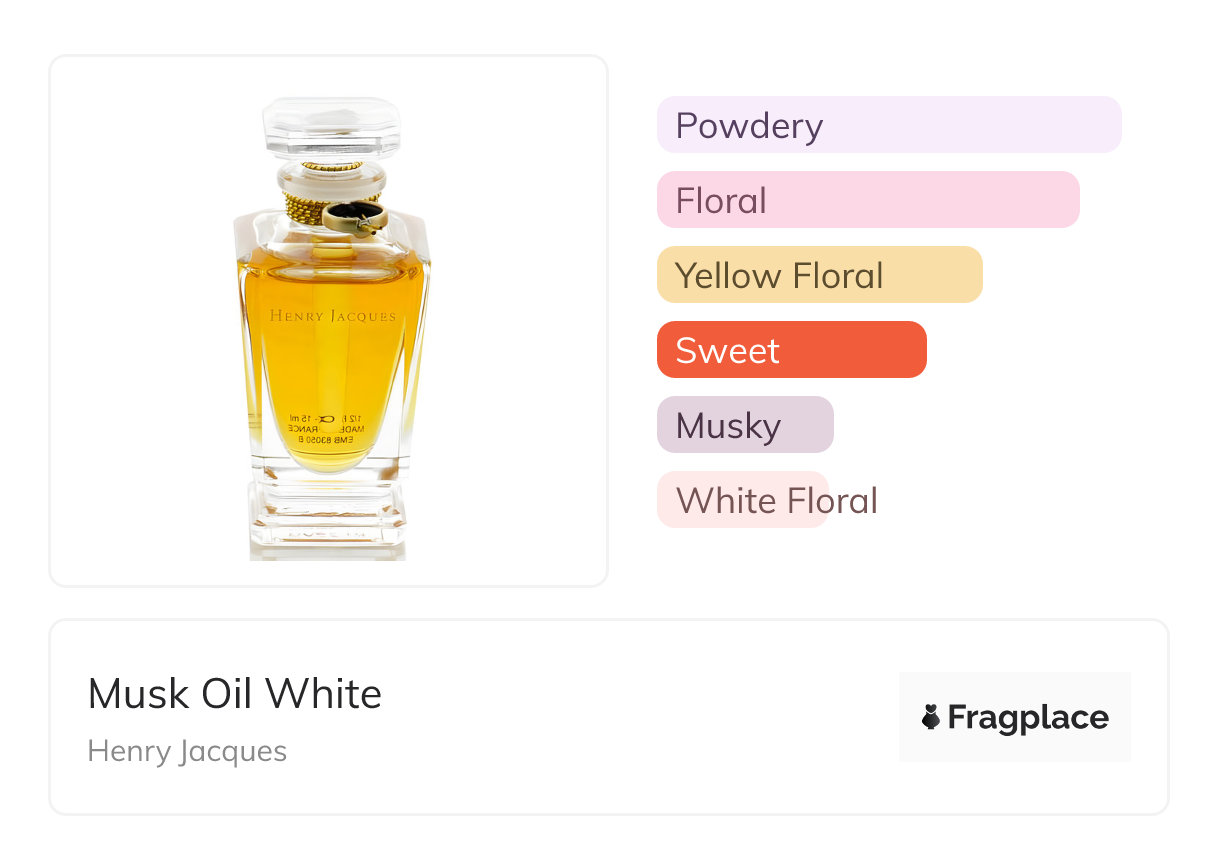Click the Fragplace wordmark text
The height and width of the screenshot is (864, 1218).
click(x=1028, y=717)
